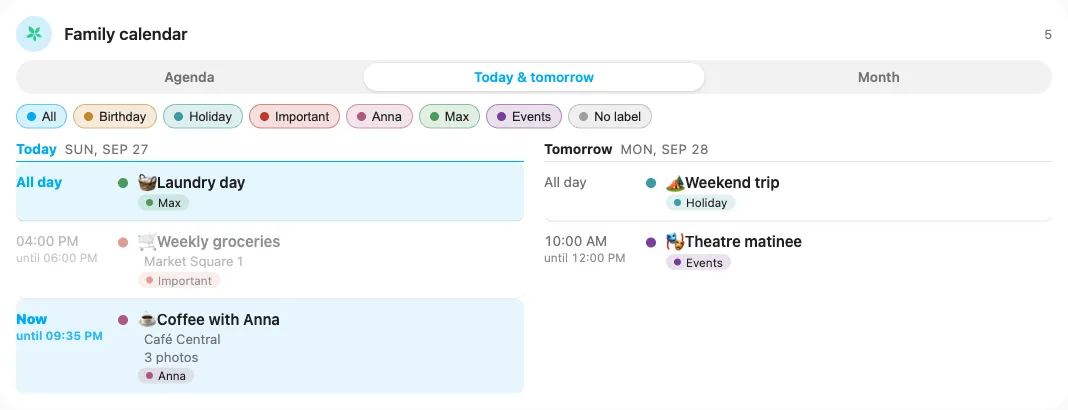Click the green dot beside Laundry day

123,183
